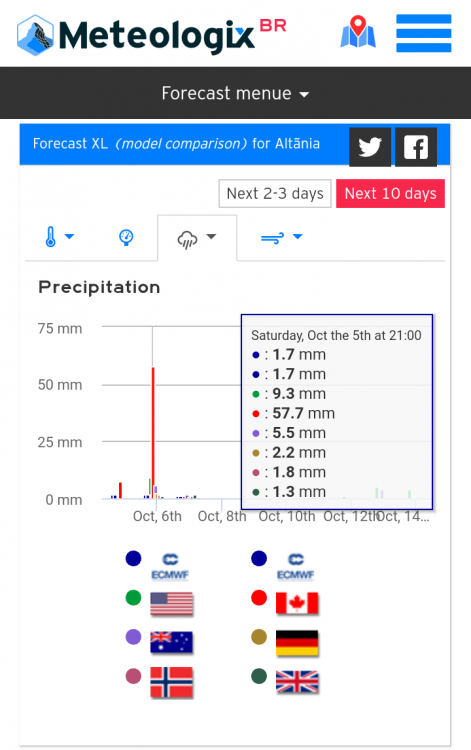Open the precipitation cloud tab
The height and width of the screenshot is (750, 471).
(x=197, y=238)
